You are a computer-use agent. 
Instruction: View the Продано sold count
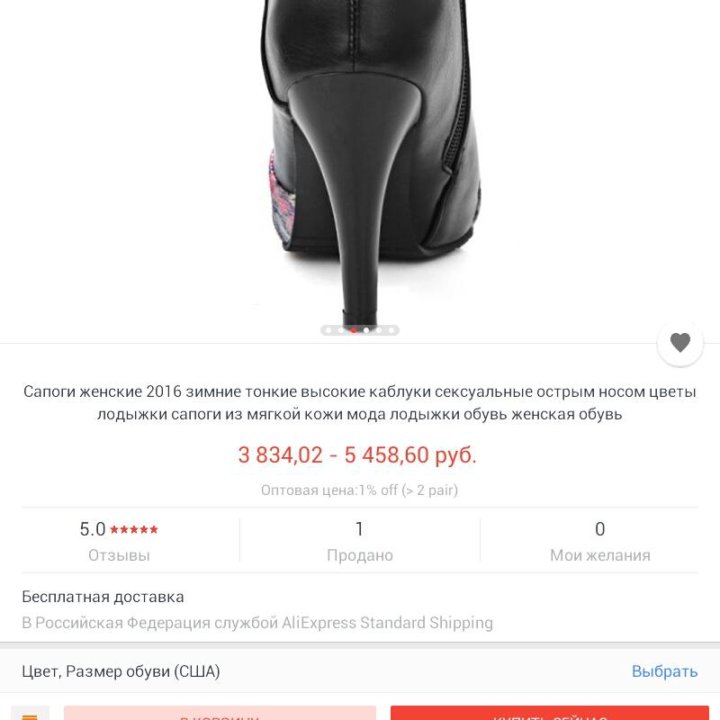[x=360, y=541]
